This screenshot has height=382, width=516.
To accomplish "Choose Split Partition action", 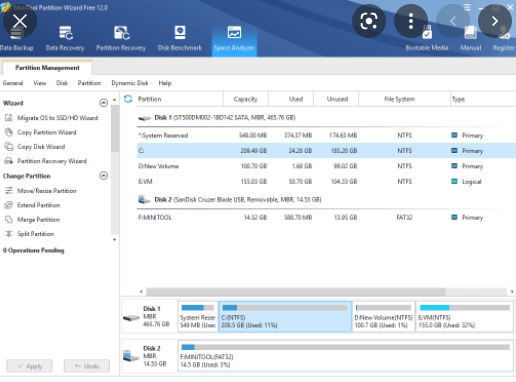I will [36, 234].
